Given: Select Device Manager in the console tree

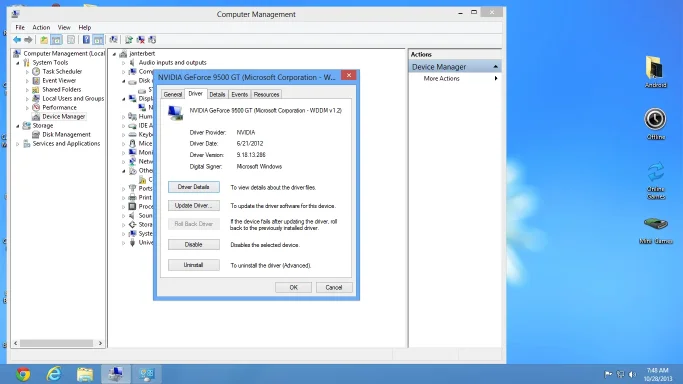Looking at the screenshot, I should [x=64, y=117].
